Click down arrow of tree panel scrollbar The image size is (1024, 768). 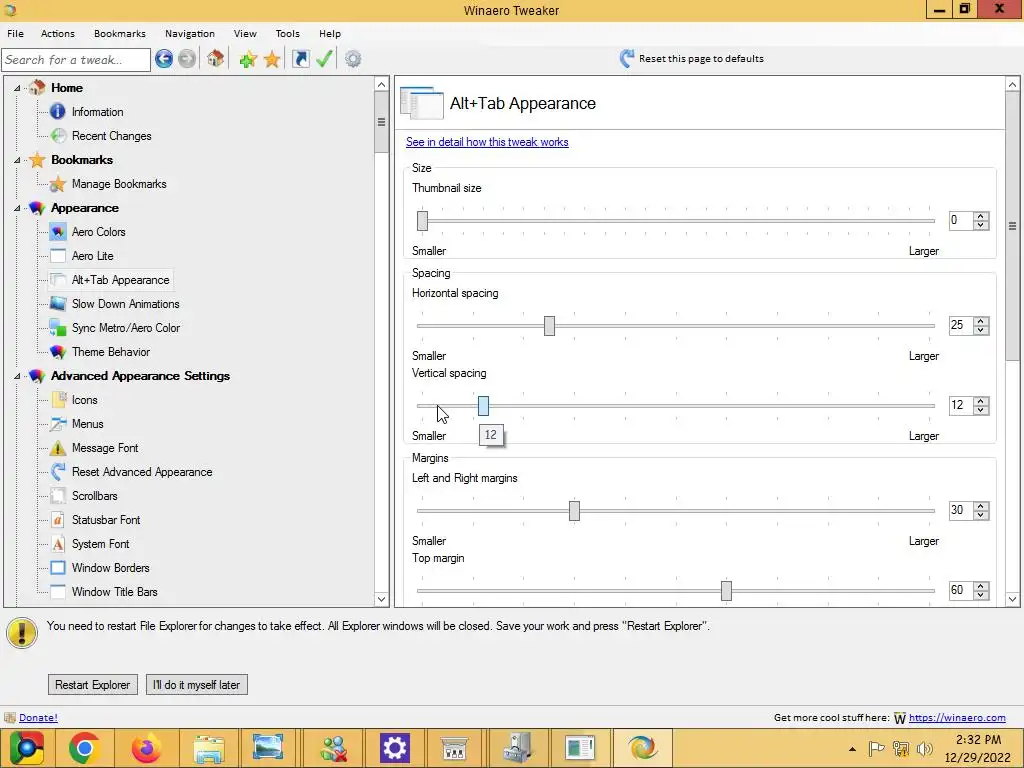(x=381, y=599)
